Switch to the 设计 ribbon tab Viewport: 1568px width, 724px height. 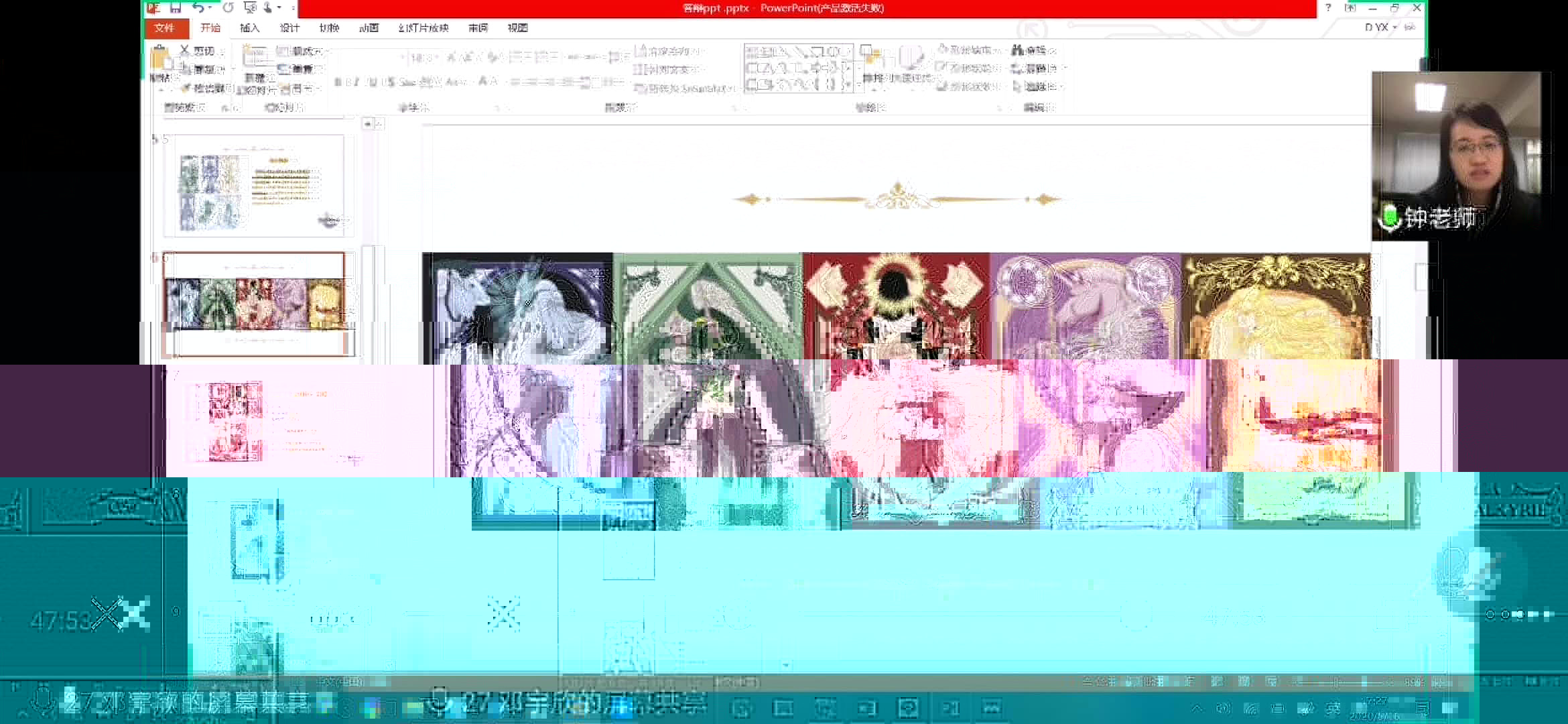(x=289, y=28)
